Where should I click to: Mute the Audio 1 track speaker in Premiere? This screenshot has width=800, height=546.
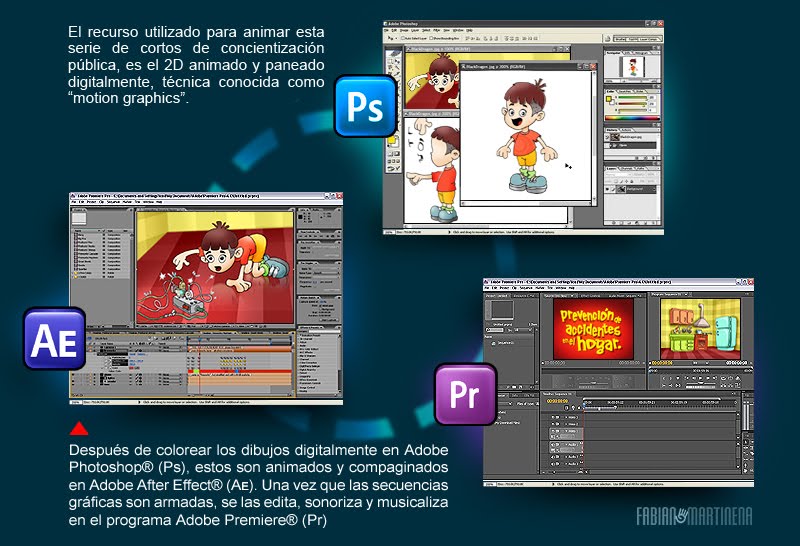(x=553, y=445)
